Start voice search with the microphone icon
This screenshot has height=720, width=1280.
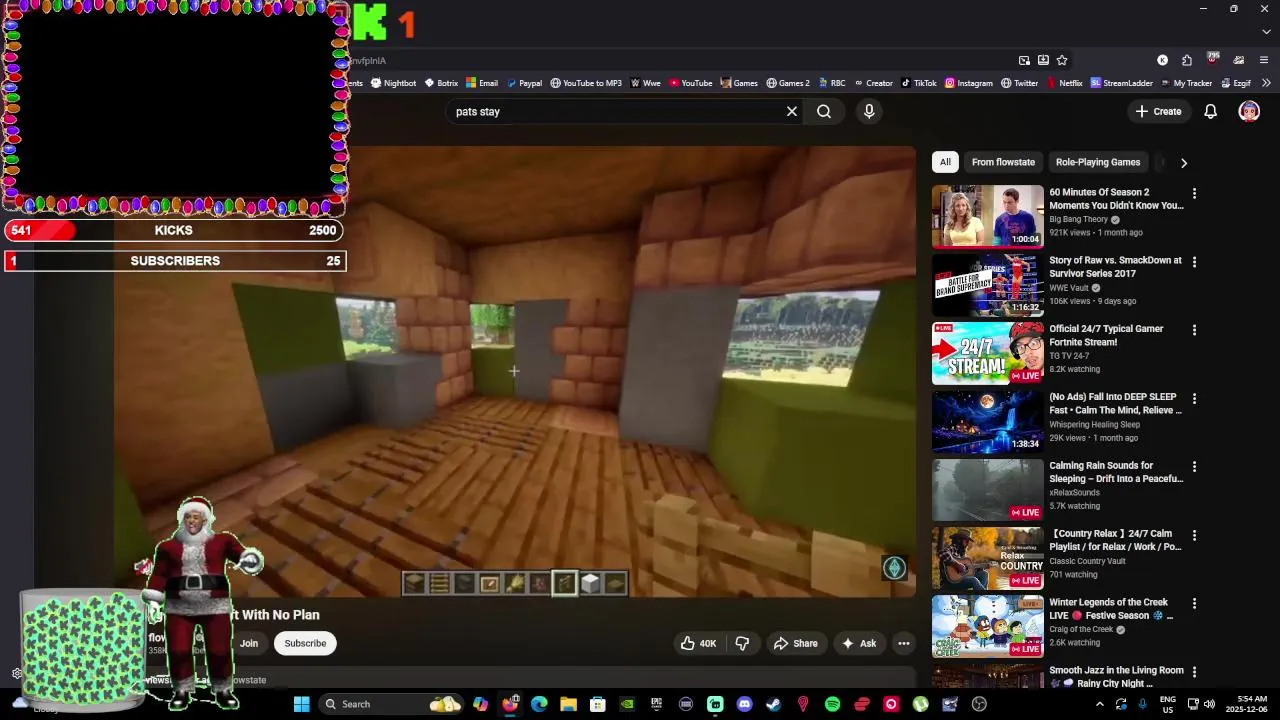pos(869,112)
